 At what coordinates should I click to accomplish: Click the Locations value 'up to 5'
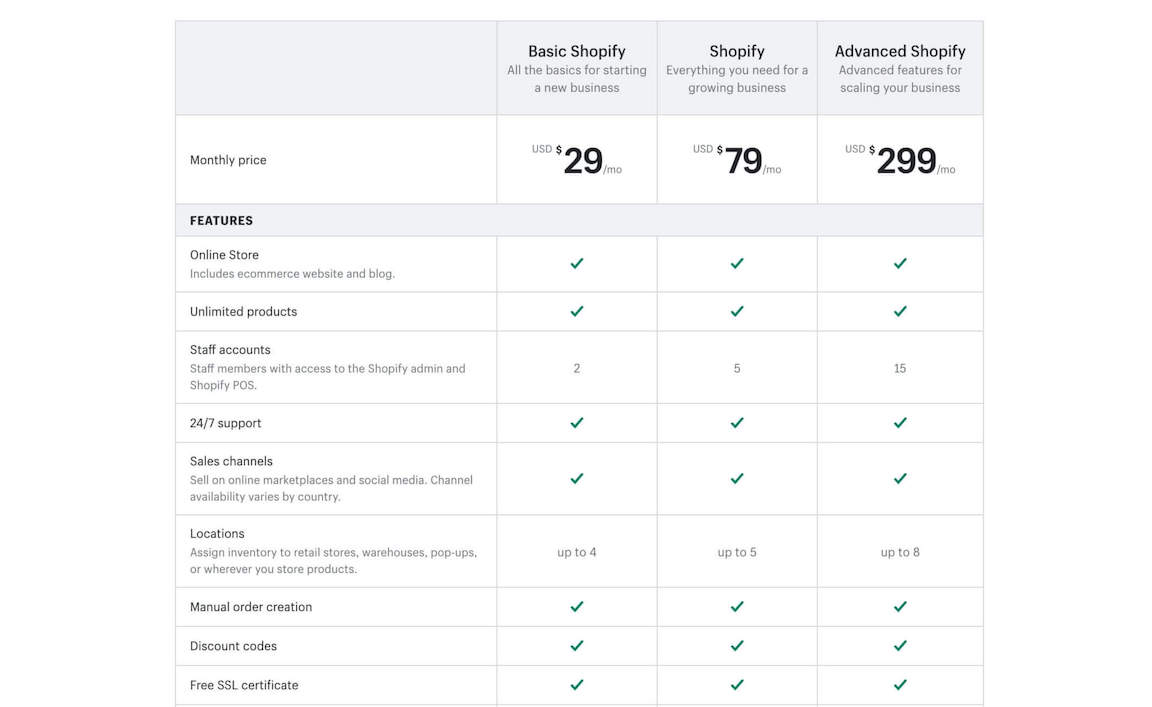click(737, 552)
